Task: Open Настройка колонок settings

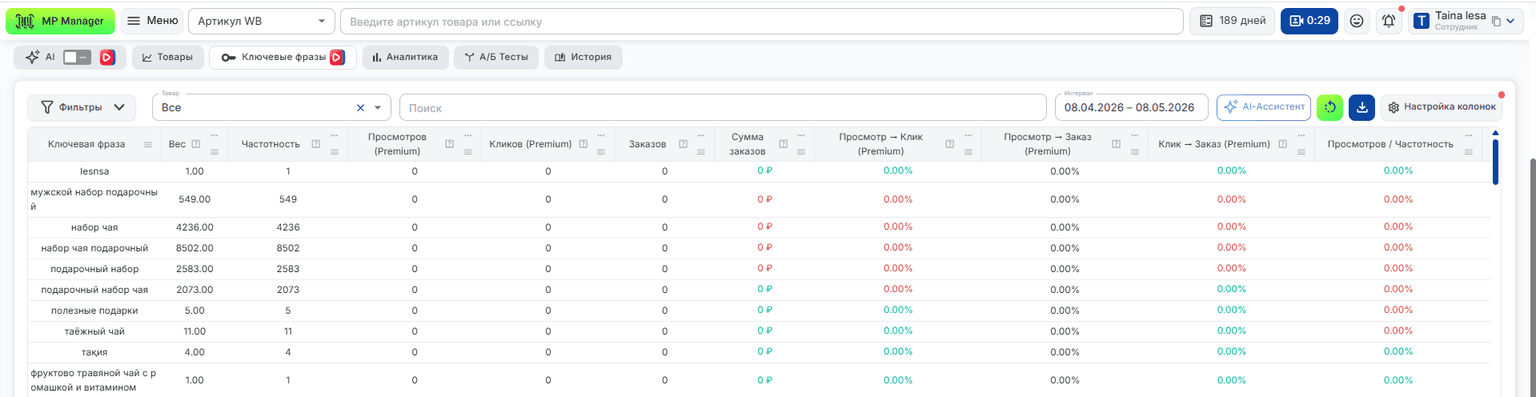Action: pos(1441,107)
